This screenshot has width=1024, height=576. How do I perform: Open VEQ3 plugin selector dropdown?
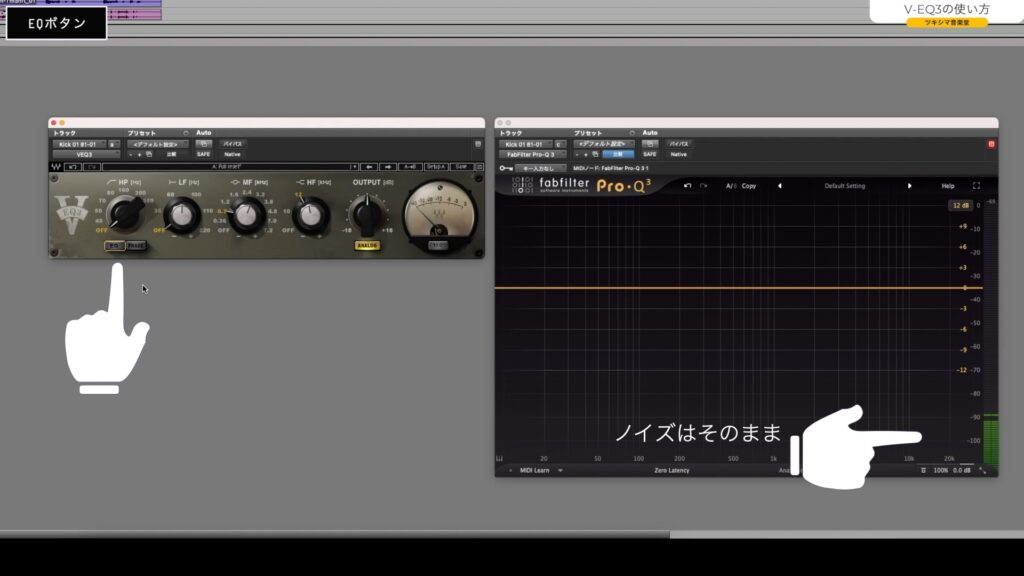[x=86, y=155]
